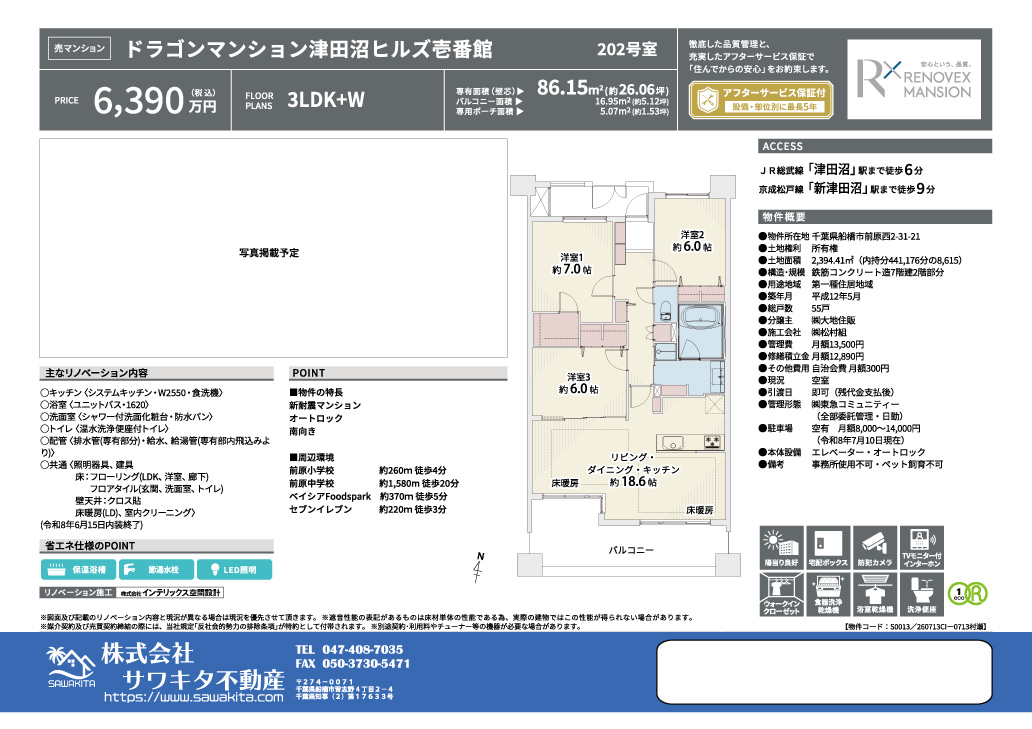Click the アフターサービス保証付 gold badge
This screenshot has width=1032, height=729.
[761, 100]
